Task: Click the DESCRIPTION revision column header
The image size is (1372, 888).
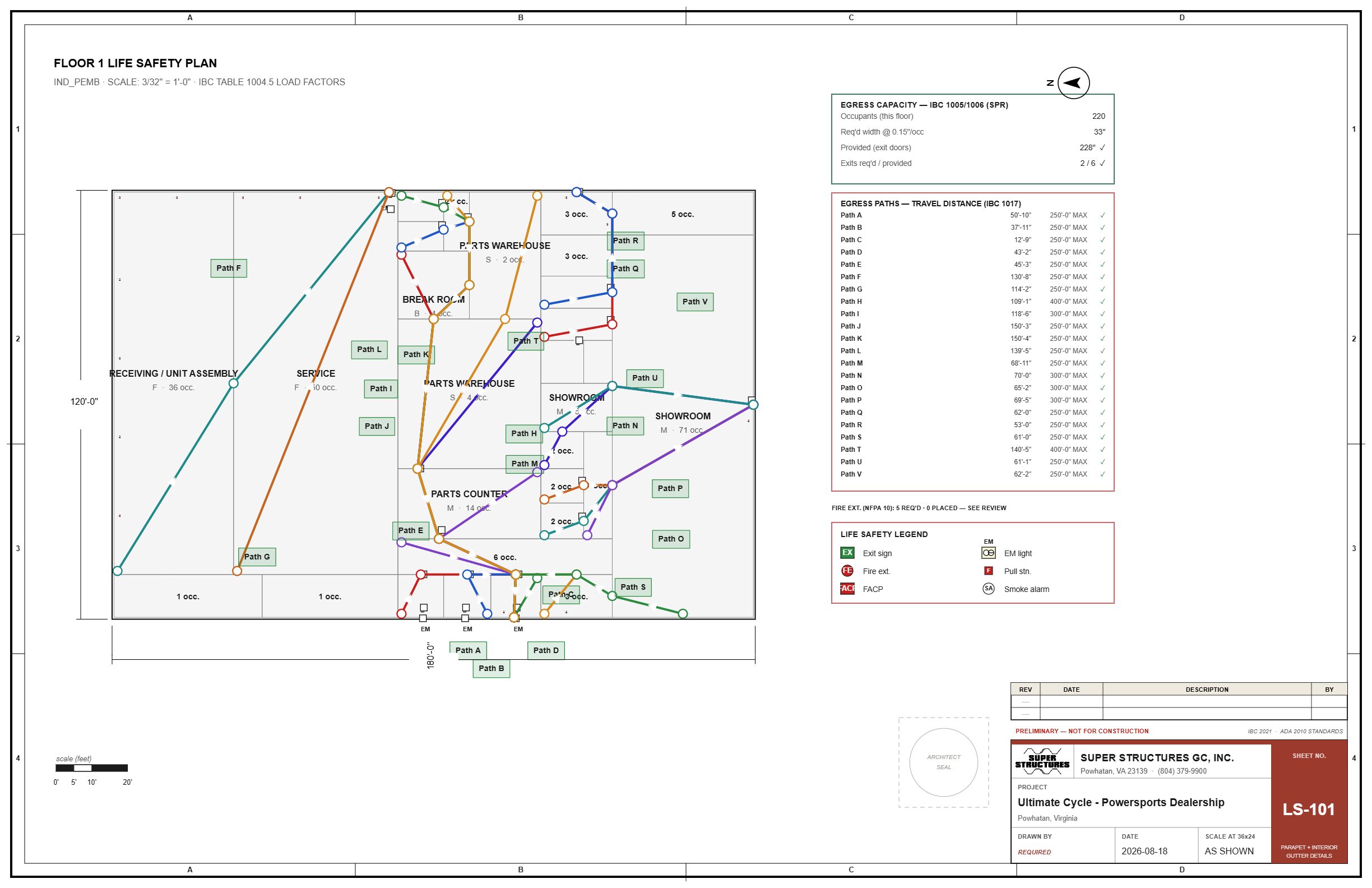Action: pos(1207,690)
